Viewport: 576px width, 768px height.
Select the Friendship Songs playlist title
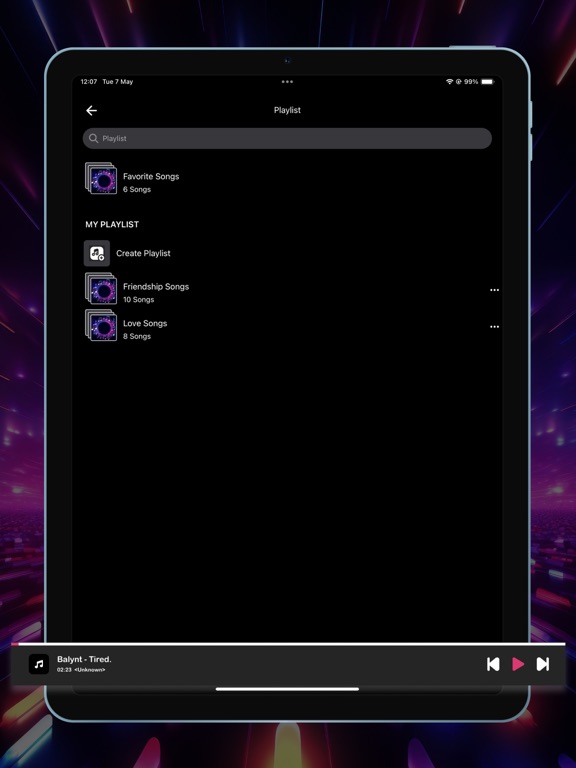pos(156,287)
